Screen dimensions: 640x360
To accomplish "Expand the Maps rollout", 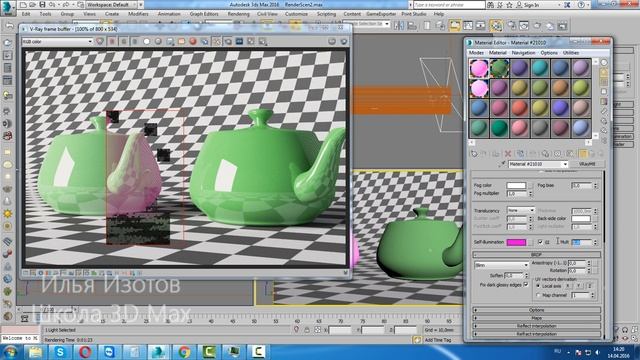I will pyautogui.click(x=537, y=318).
